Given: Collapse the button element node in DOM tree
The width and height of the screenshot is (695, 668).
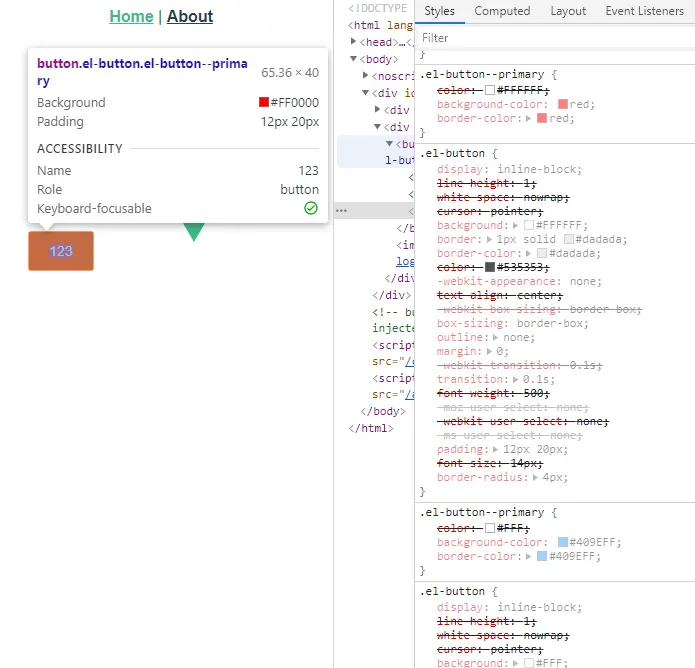Looking at the screenshot, I should [x=389, y=144].
